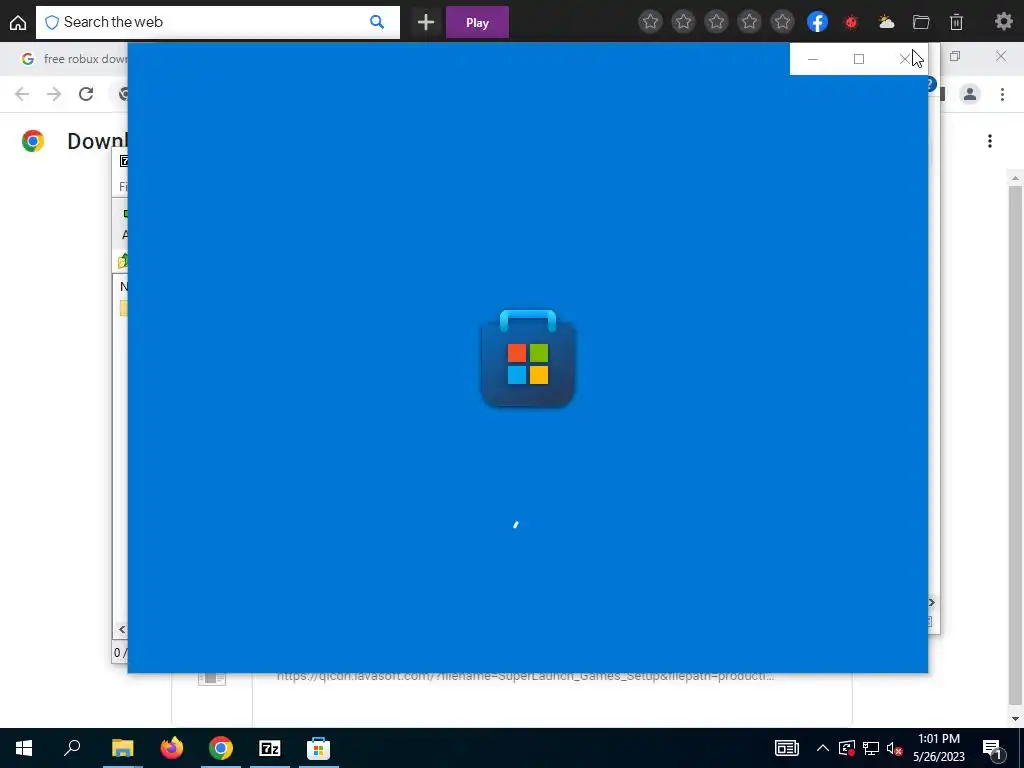Image resolution: width=1024 pixels, height=768 pixels.
Task: Switch to Microsoft Store in the taskbar
Action: [319, 748]
